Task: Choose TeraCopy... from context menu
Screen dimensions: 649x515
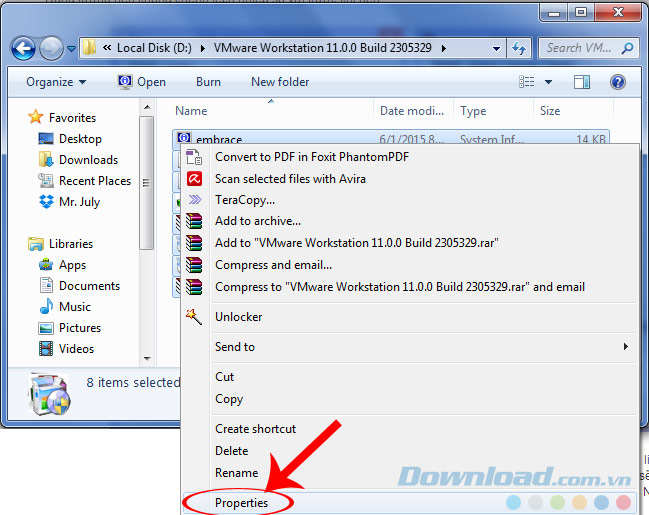Action: tap(410, 200)
